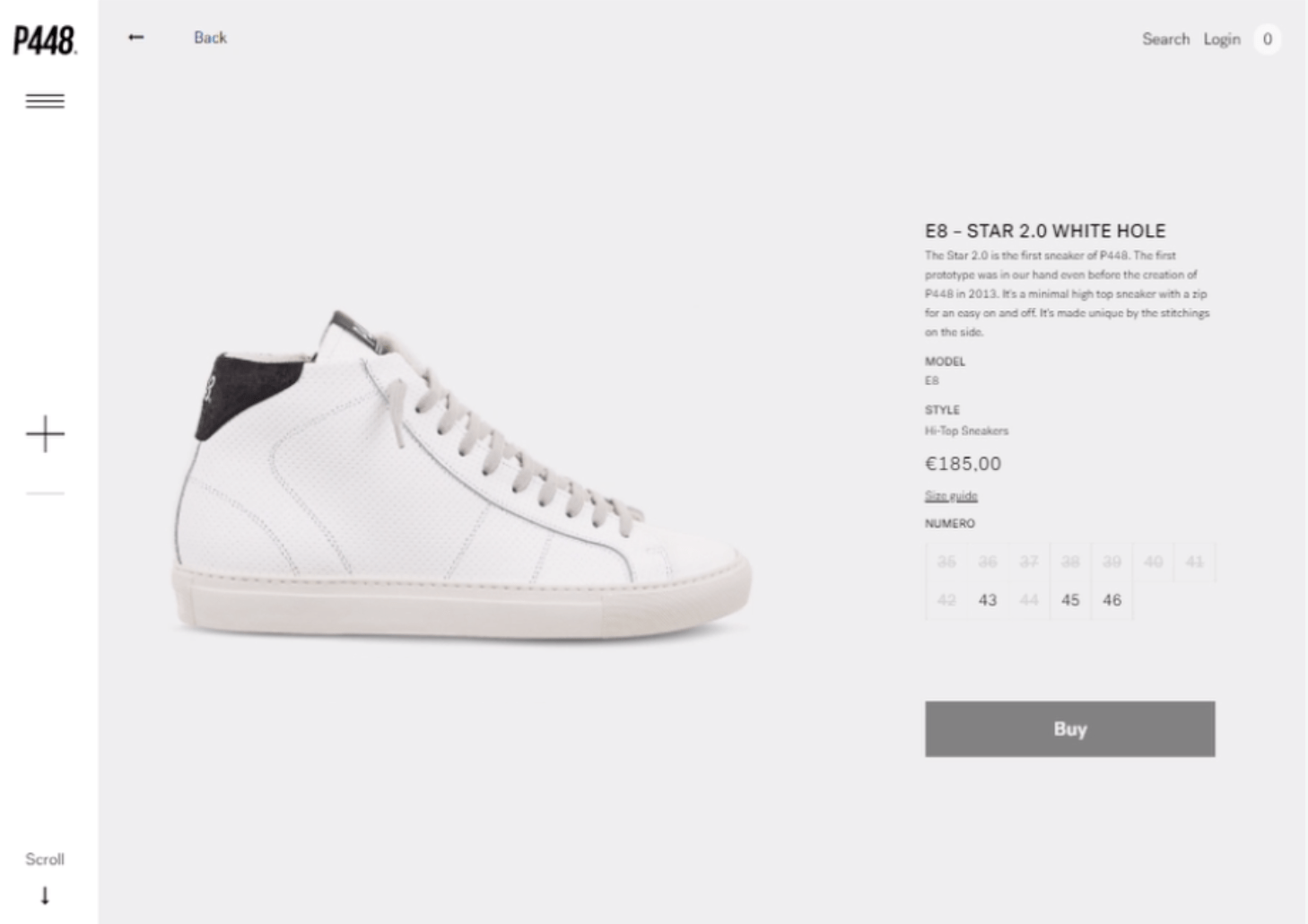The height and width of the screenshot is (924, 1308).
Task: Click the back arrow icon
Action: pos(135,37)
